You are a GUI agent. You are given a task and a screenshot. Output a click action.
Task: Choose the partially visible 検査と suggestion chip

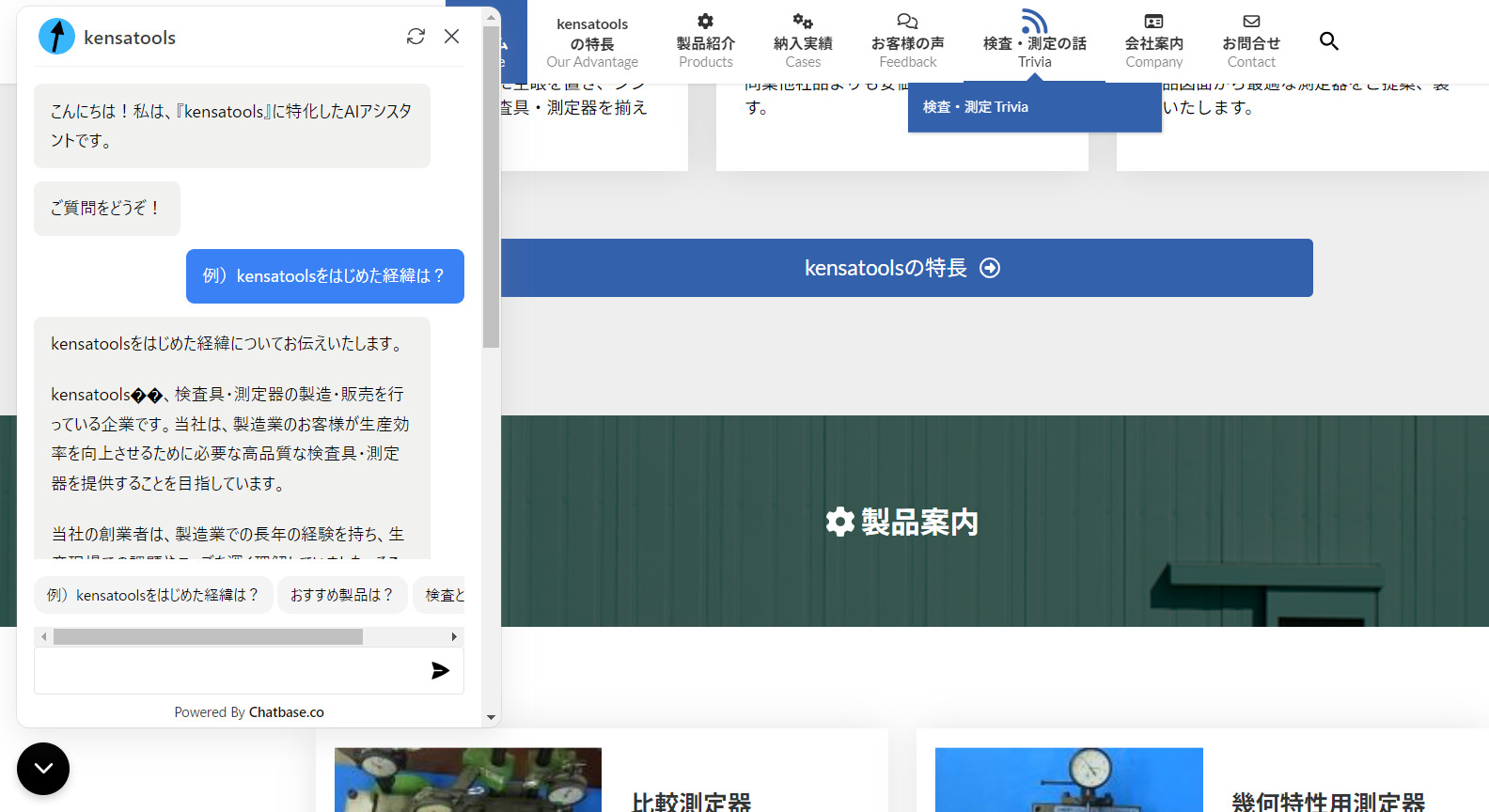[440, 595]
